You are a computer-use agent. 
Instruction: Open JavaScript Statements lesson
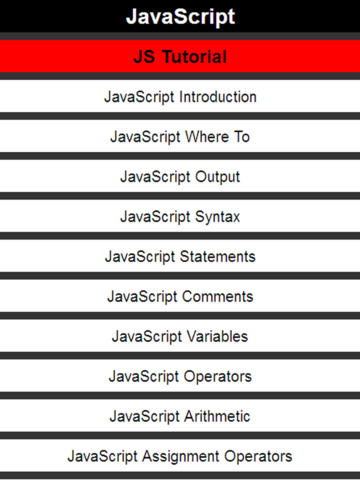click(180, 256)
